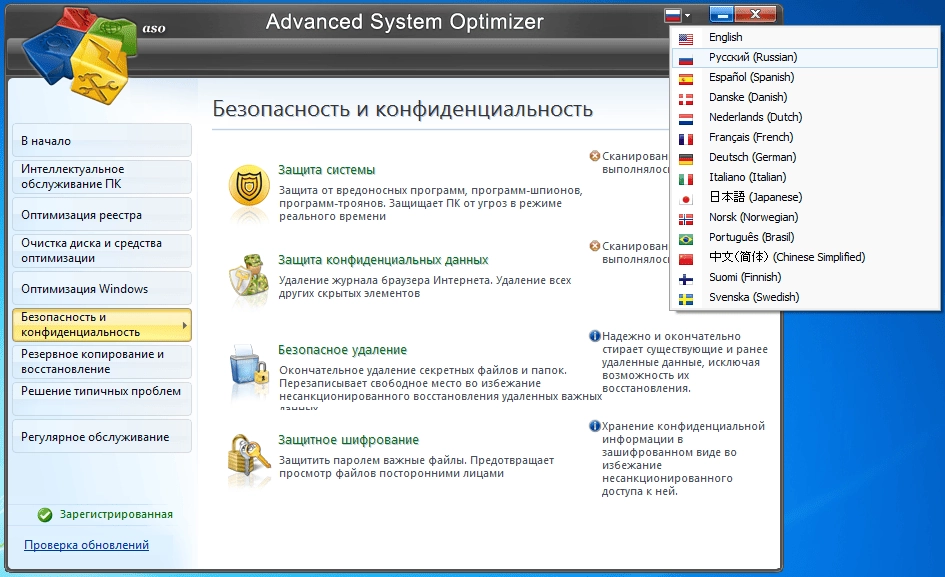Open Регулярное обслуживание section

pyautogui.click(x=102, y=436)
